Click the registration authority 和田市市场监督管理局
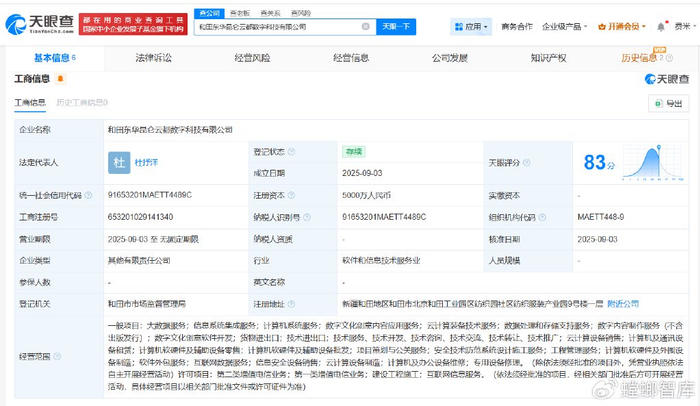This screenshot has height=406, width=700. pyautogui.click(x=146, y=304)
